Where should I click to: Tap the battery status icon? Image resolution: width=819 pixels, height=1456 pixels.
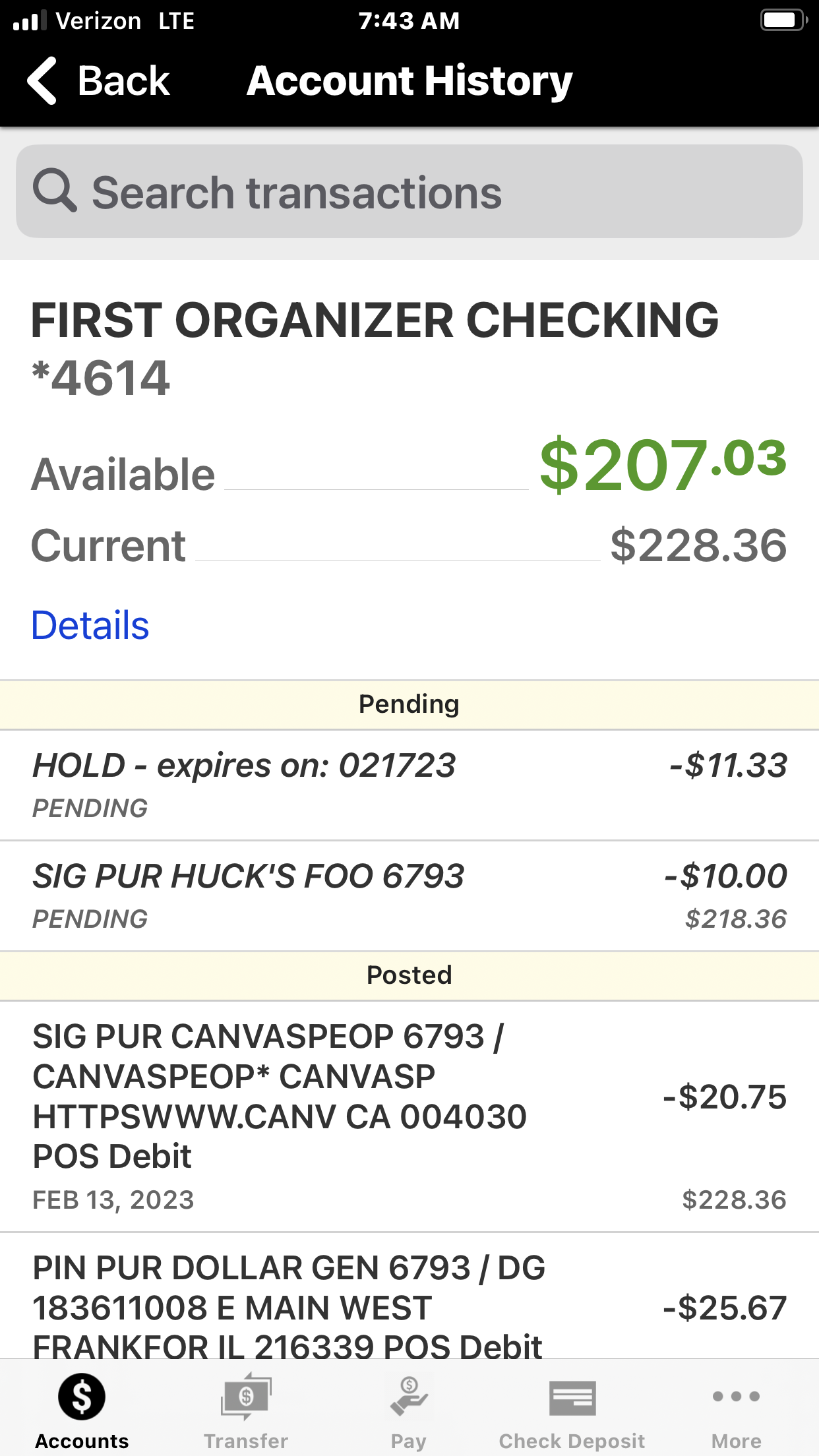pos(783,20)
